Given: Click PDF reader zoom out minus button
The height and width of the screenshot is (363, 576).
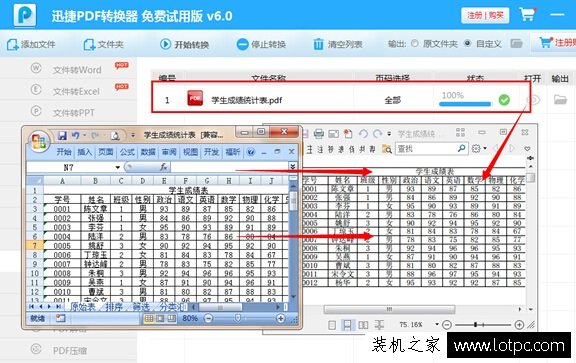Looking at the screenshot, I should [x=447, y=325].
